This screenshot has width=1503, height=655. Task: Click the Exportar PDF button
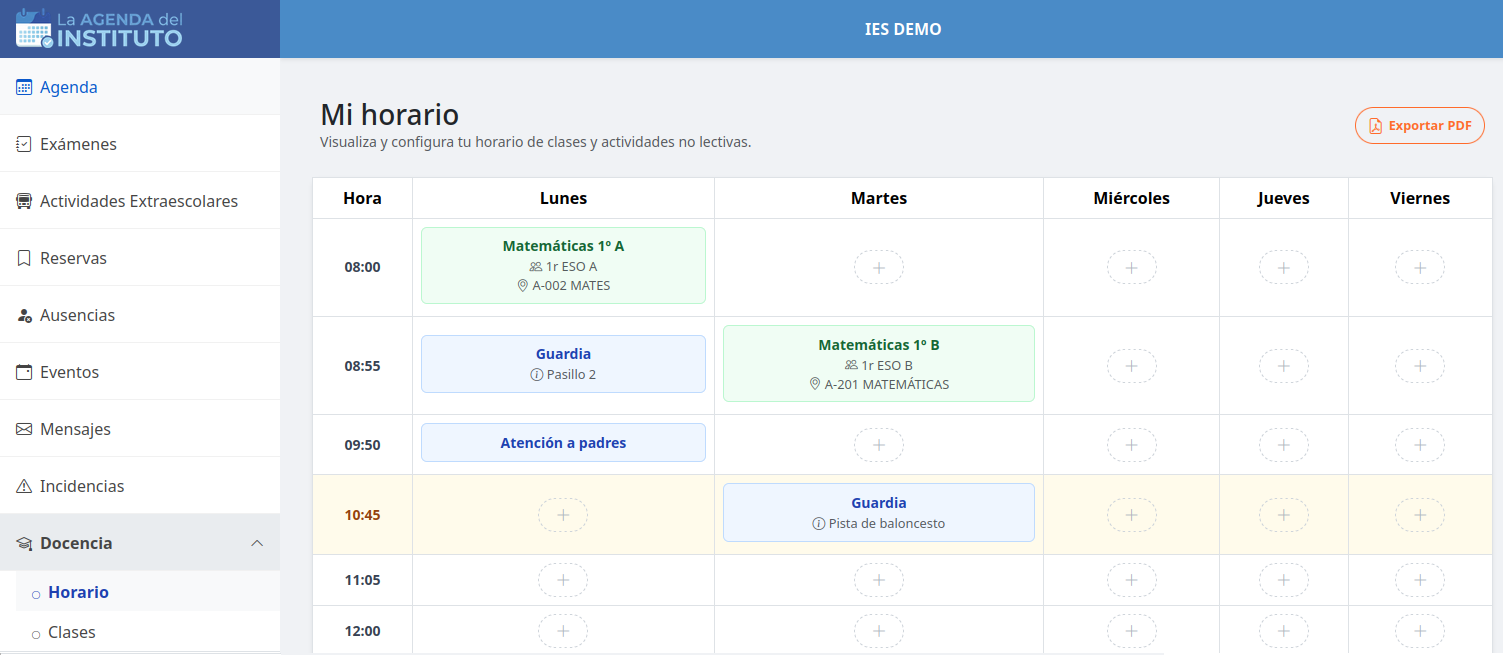click(x=1420, y=126)
